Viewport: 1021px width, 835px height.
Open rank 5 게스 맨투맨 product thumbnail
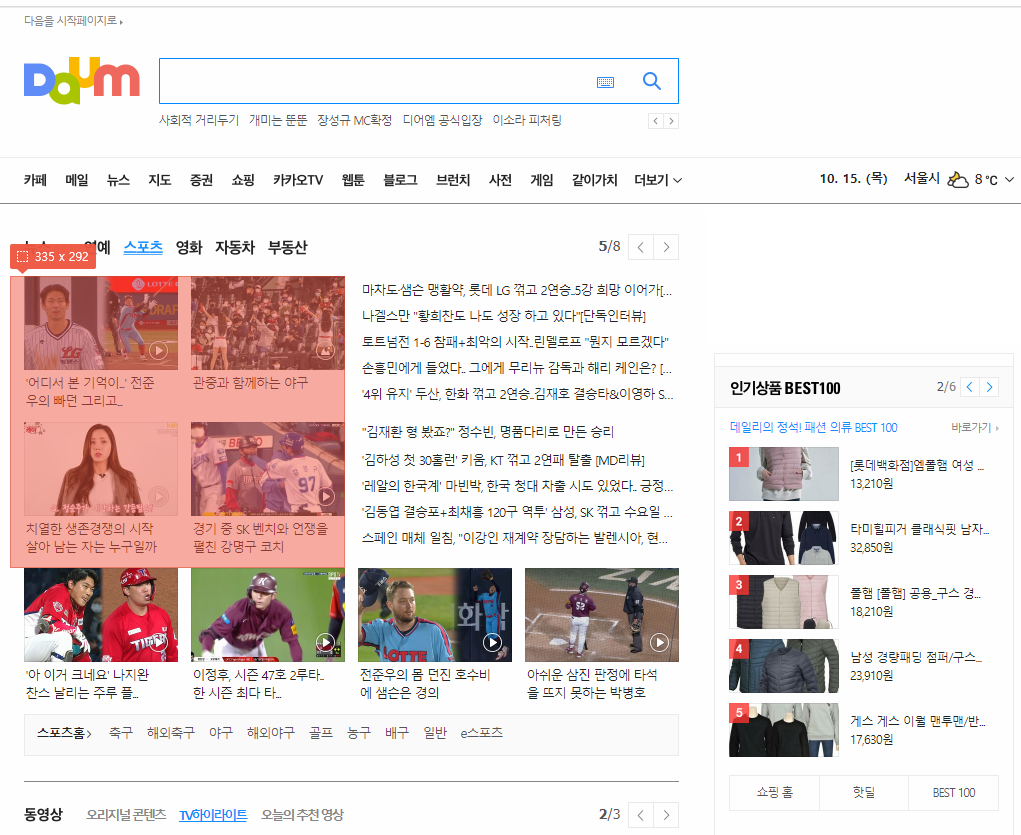pyautogui.click(x=784, y=729)
